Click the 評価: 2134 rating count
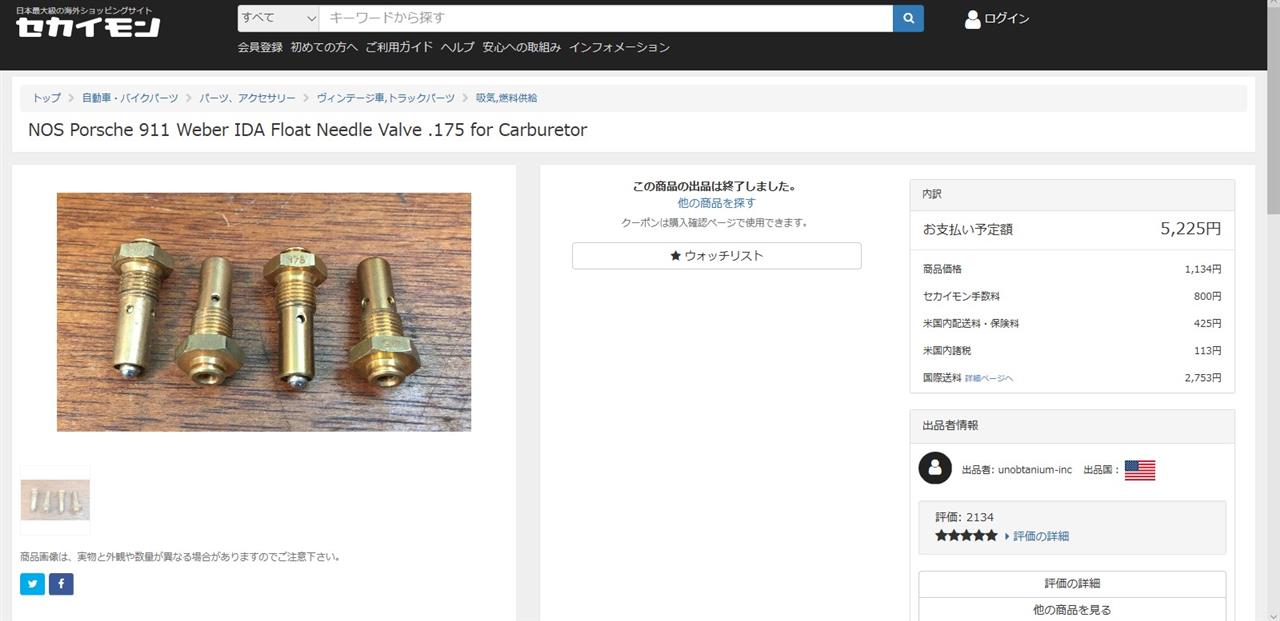The image size is (1280, 621). (x=965, y=517)
